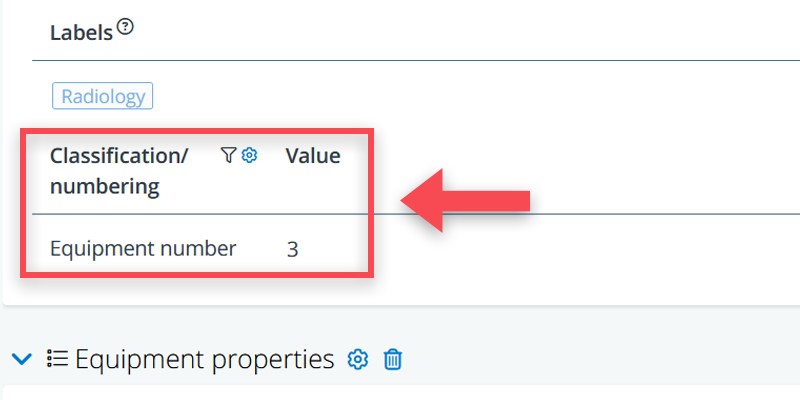Image resolution: width=800 pixels, height=400 pixels.
Task: Click the blank panel below Equipment properties
Action: coord(400,392)
